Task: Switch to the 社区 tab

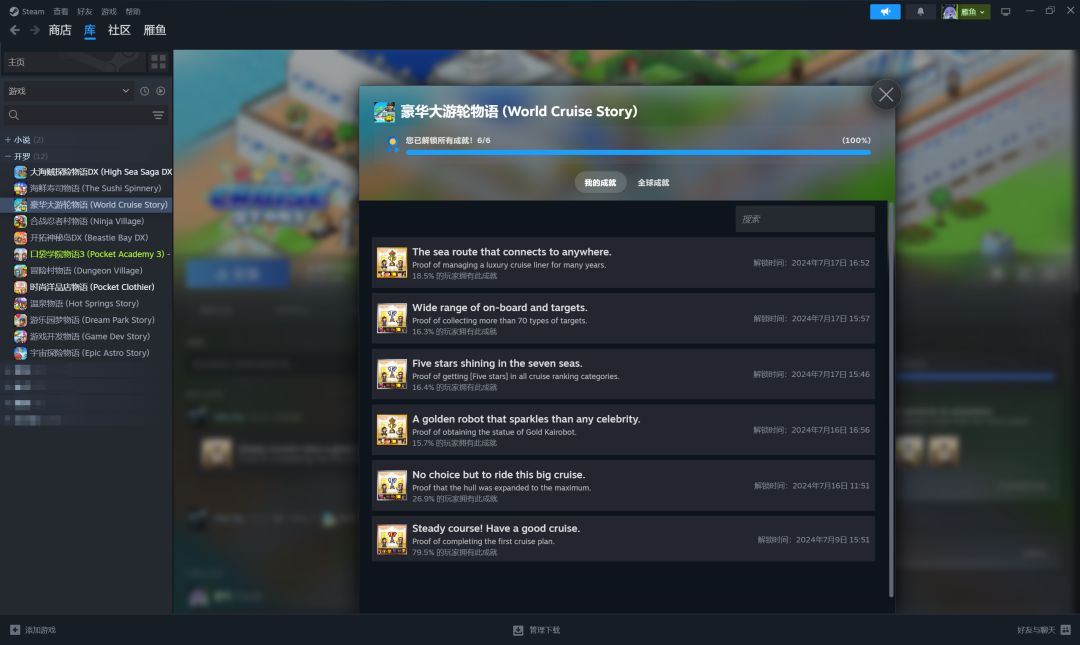Action: (x=119, y=30)
